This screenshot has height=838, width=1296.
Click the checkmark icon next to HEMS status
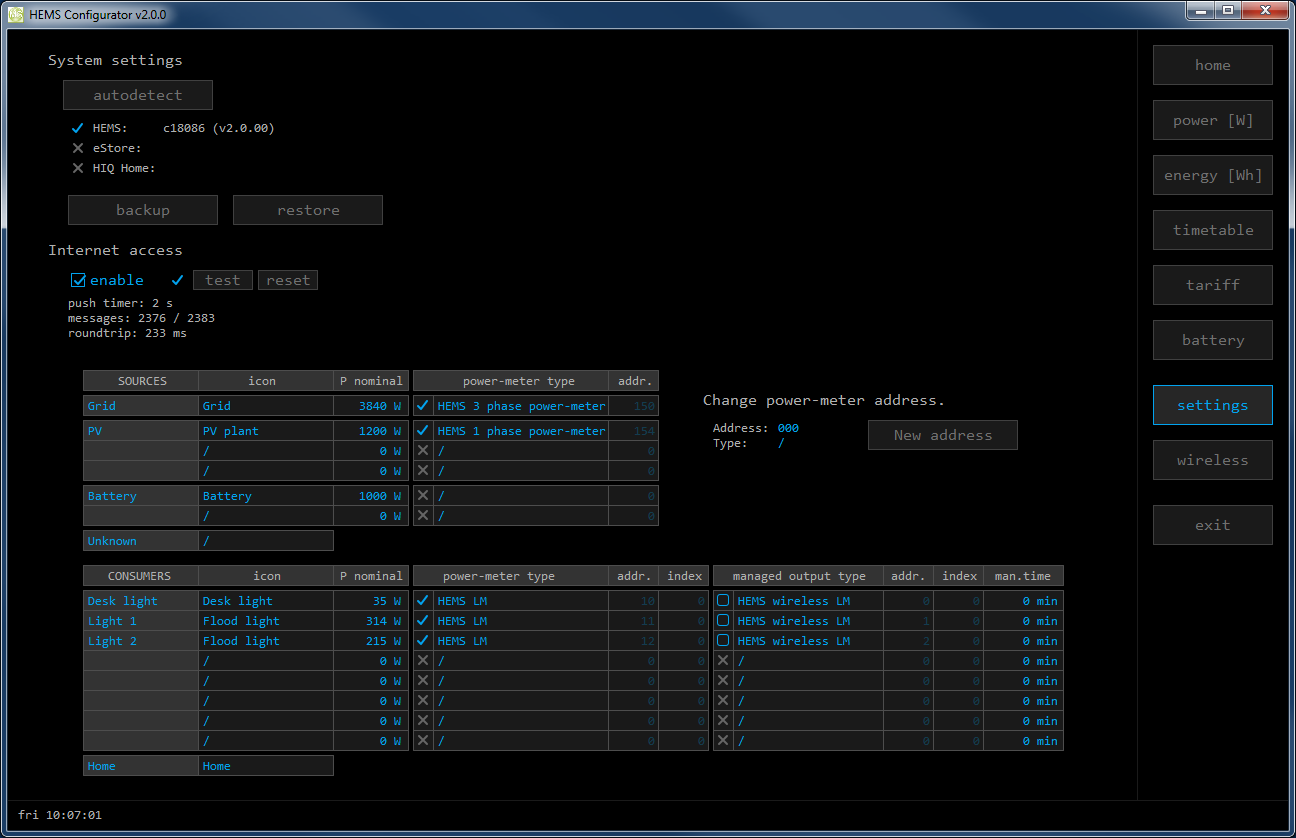78,128
